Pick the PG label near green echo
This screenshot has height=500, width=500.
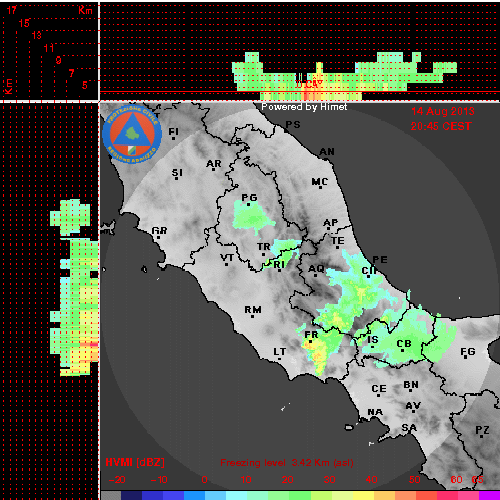[249, 198]
